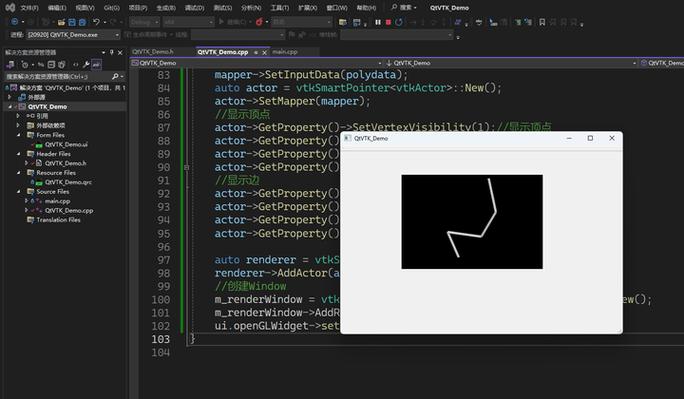
Task: Click the Pause debugging button
Action: [x=378, y=22]
